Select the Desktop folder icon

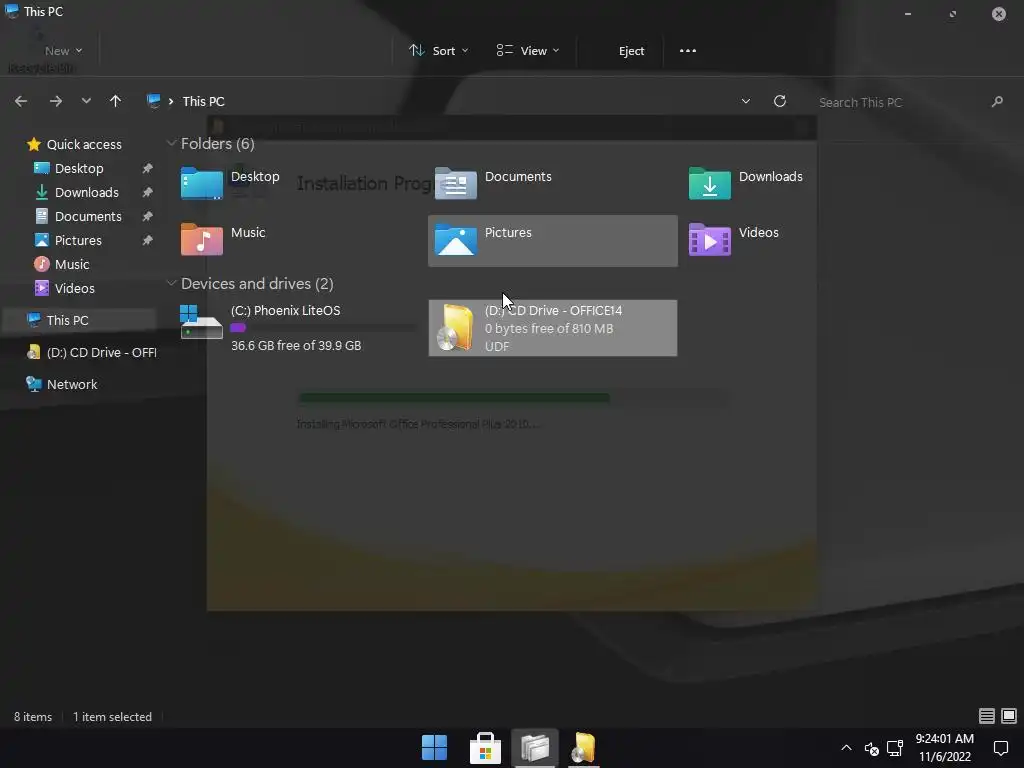(x=201, y=183)
